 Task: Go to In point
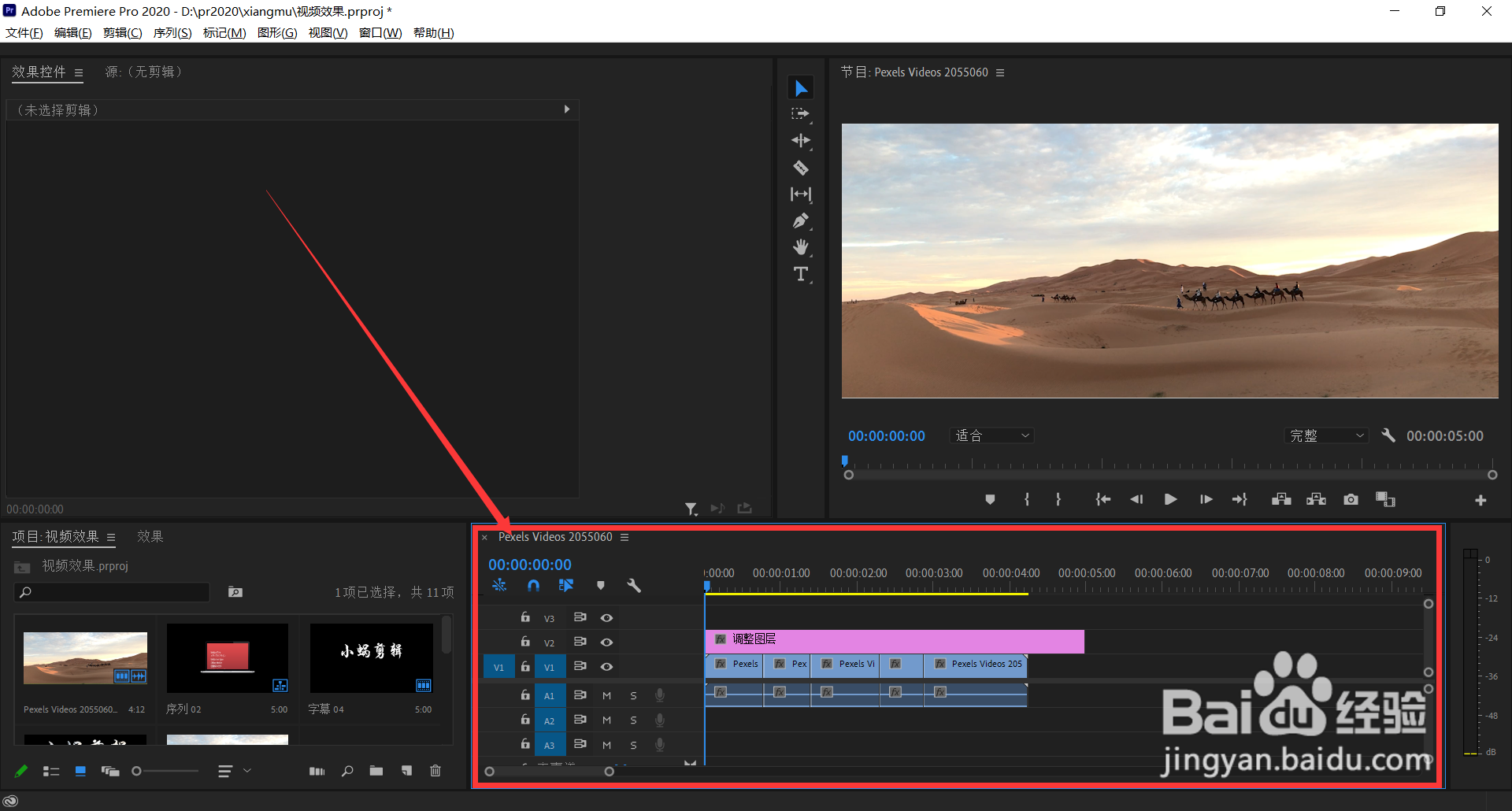tap(1102, 499)
